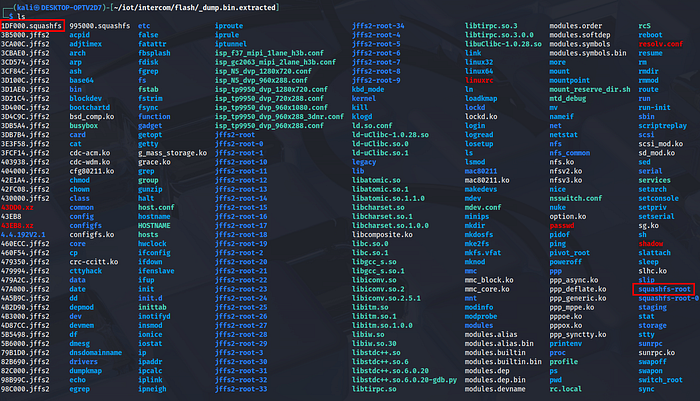Select the libcomposite.ko module name
The width and height of the screenshot is (700, 401).
tap(382, 234)
